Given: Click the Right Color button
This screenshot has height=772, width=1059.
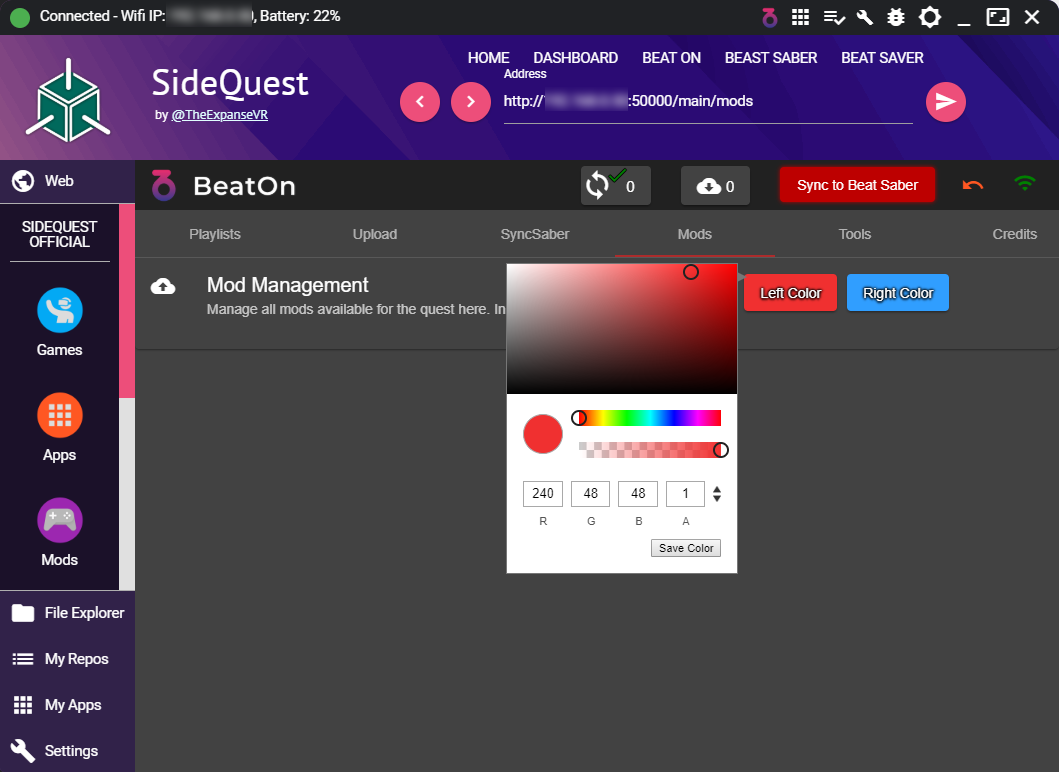Looking at the screenshot, I should [x=898, y=293].
